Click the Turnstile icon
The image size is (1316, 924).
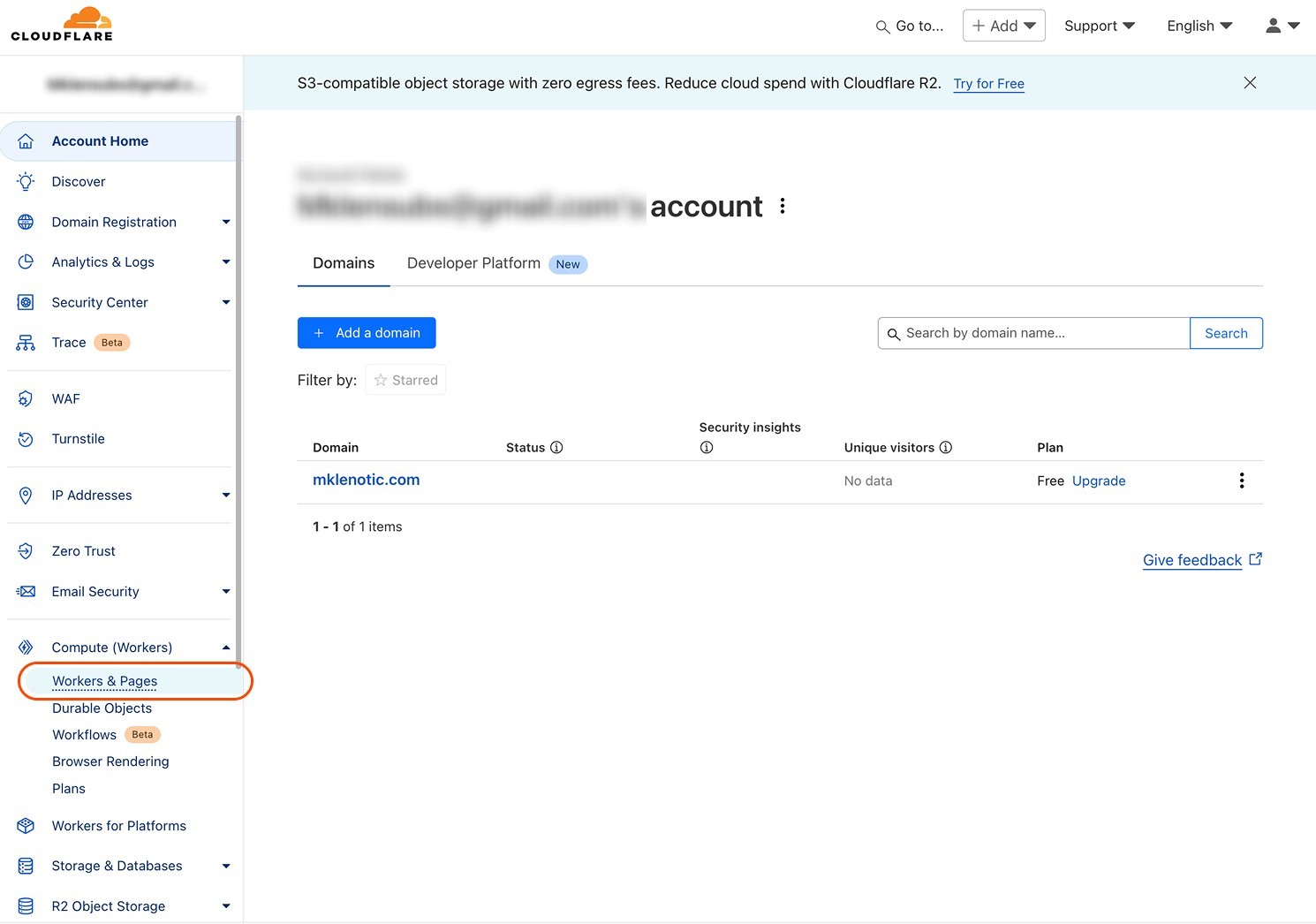[x=26, y=439]
